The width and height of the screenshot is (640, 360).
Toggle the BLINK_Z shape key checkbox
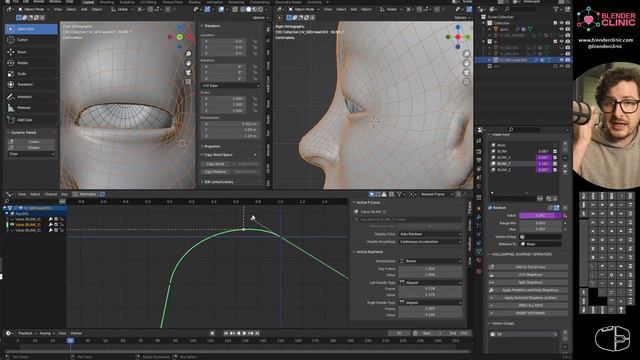click(x=555, y=170)
